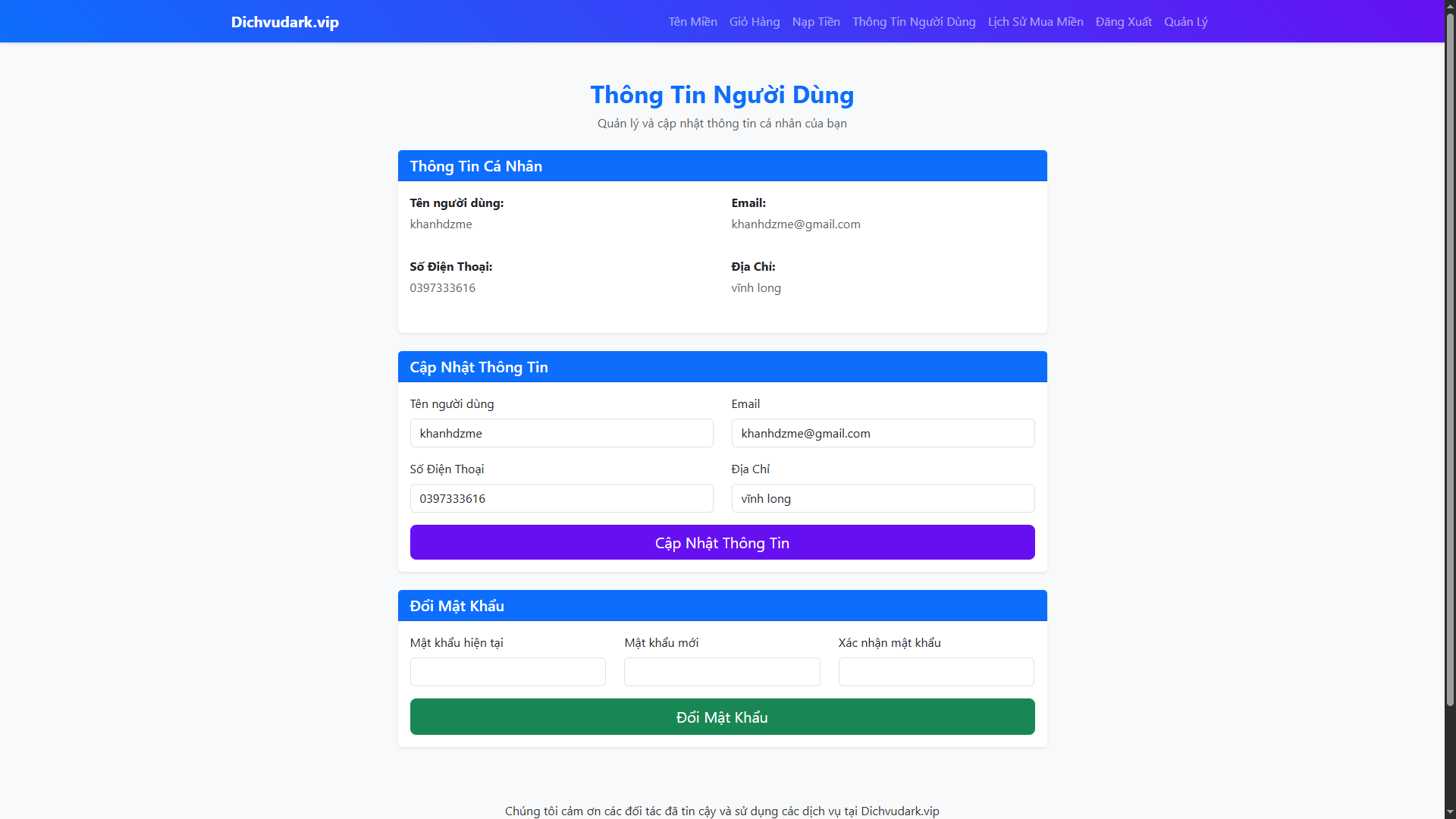Focus the Tên người dùng input field
Image resolution: width=1456 pixels, height=819 pixels.
[x=561, y=433]
